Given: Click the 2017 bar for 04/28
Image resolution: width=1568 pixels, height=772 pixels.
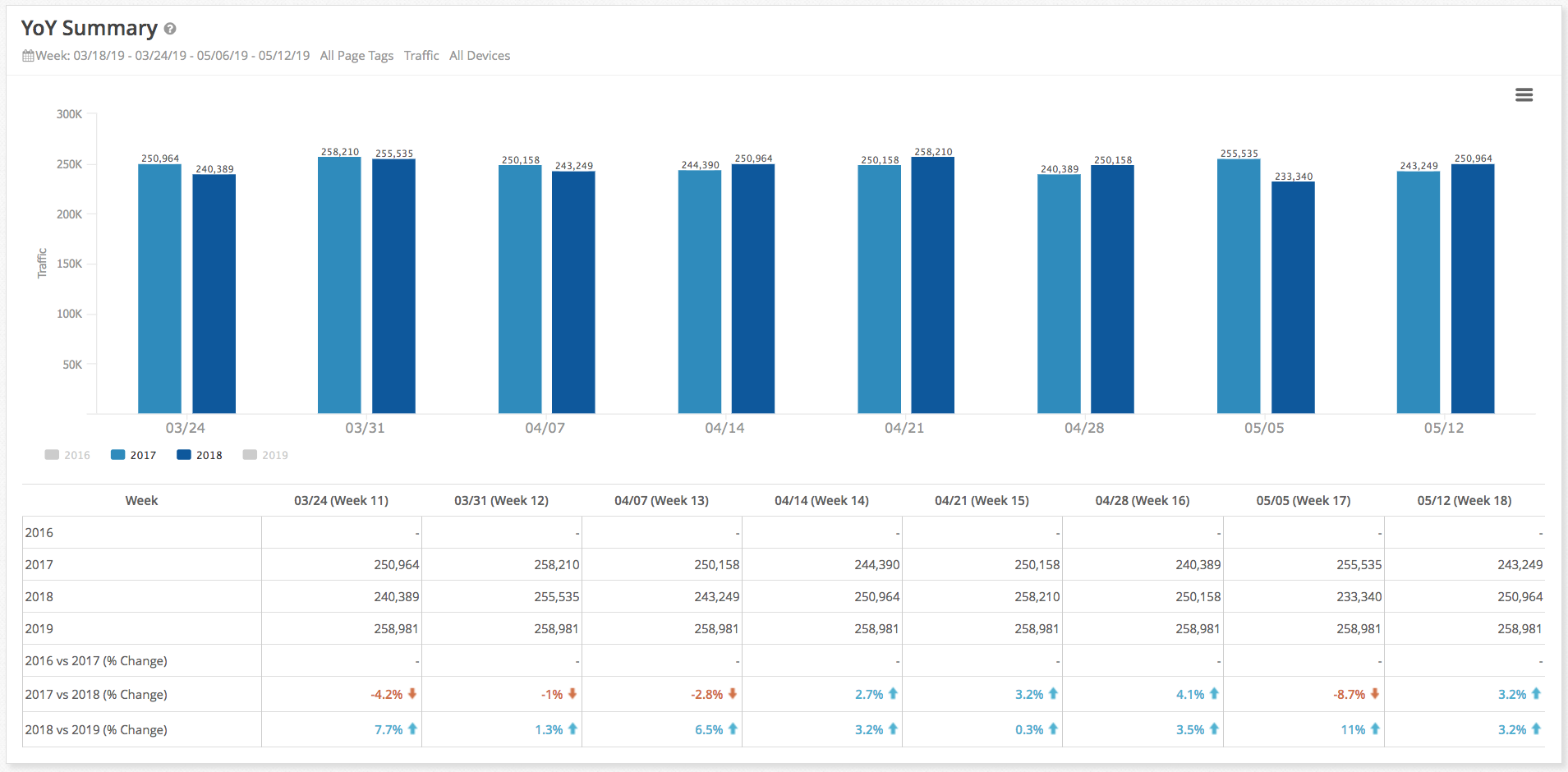Looking at the screenshot, I should point(1060,294).
